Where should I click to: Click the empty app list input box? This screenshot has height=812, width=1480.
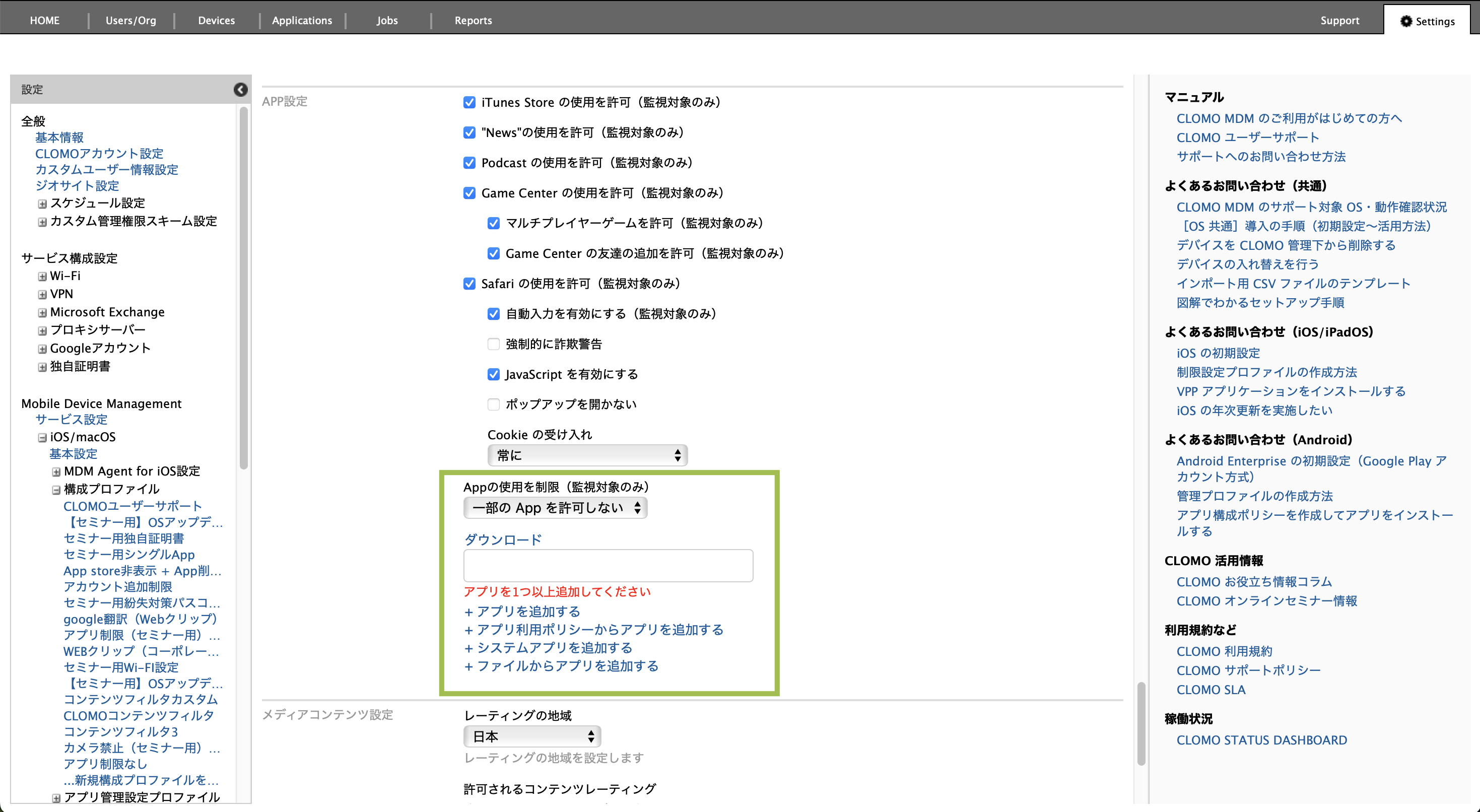tap(608, 566)
